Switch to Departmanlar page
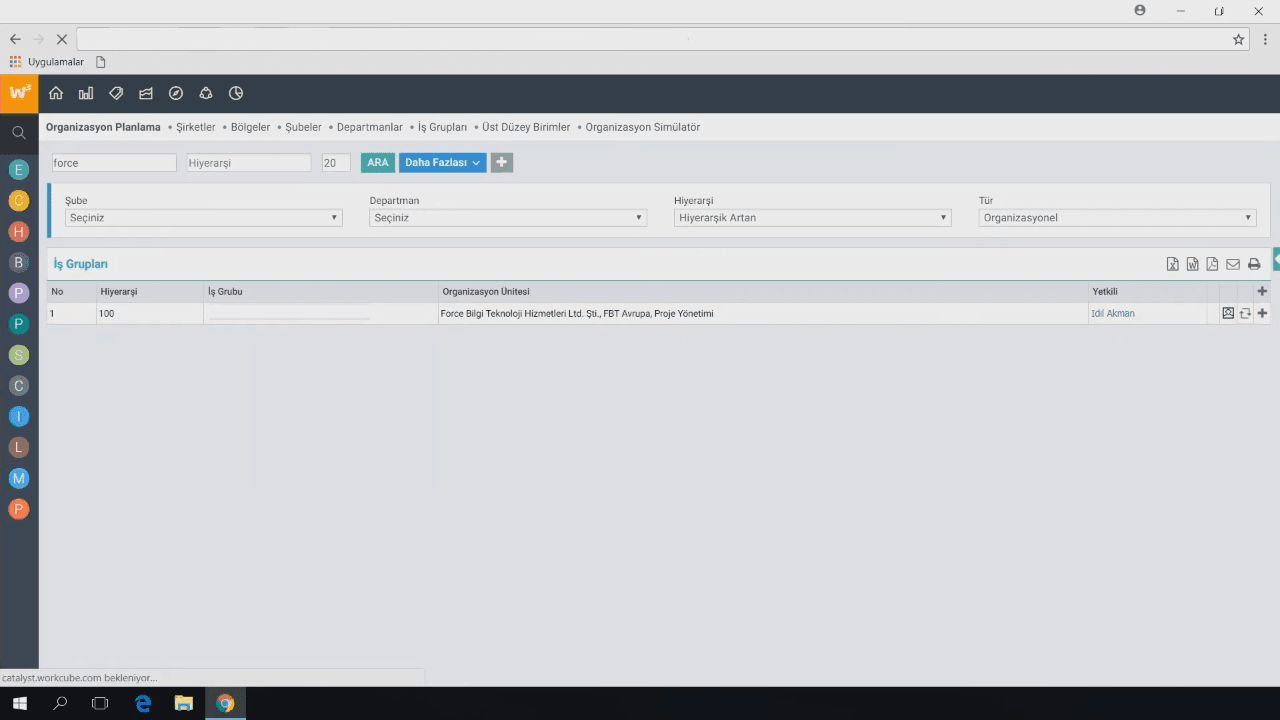 [x=369, y=128]
